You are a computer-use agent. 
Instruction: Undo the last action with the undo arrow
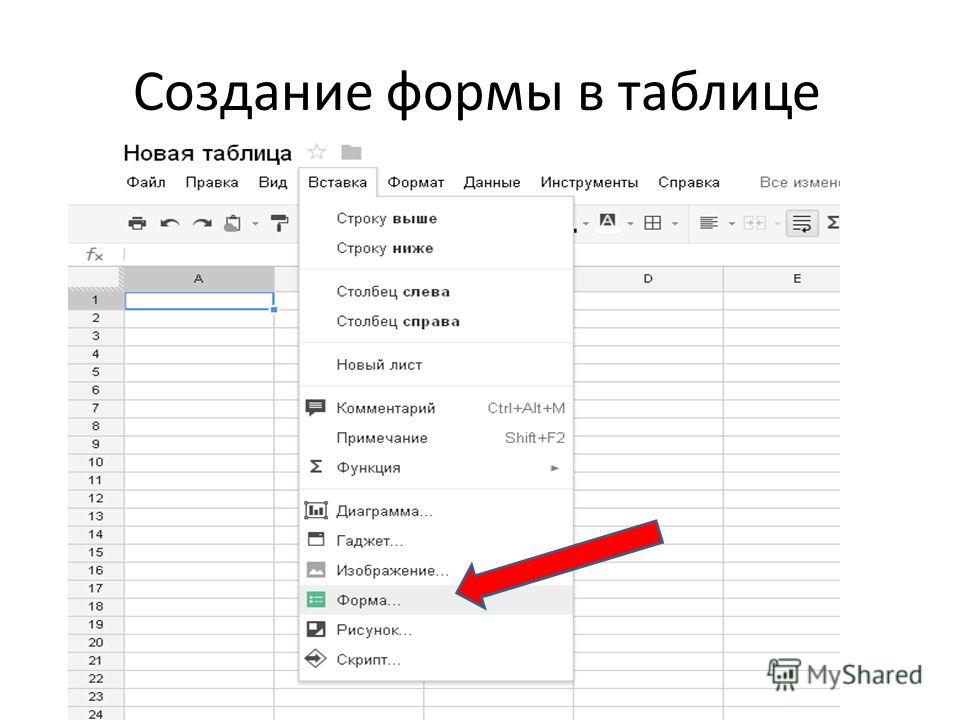coord(170,223)
